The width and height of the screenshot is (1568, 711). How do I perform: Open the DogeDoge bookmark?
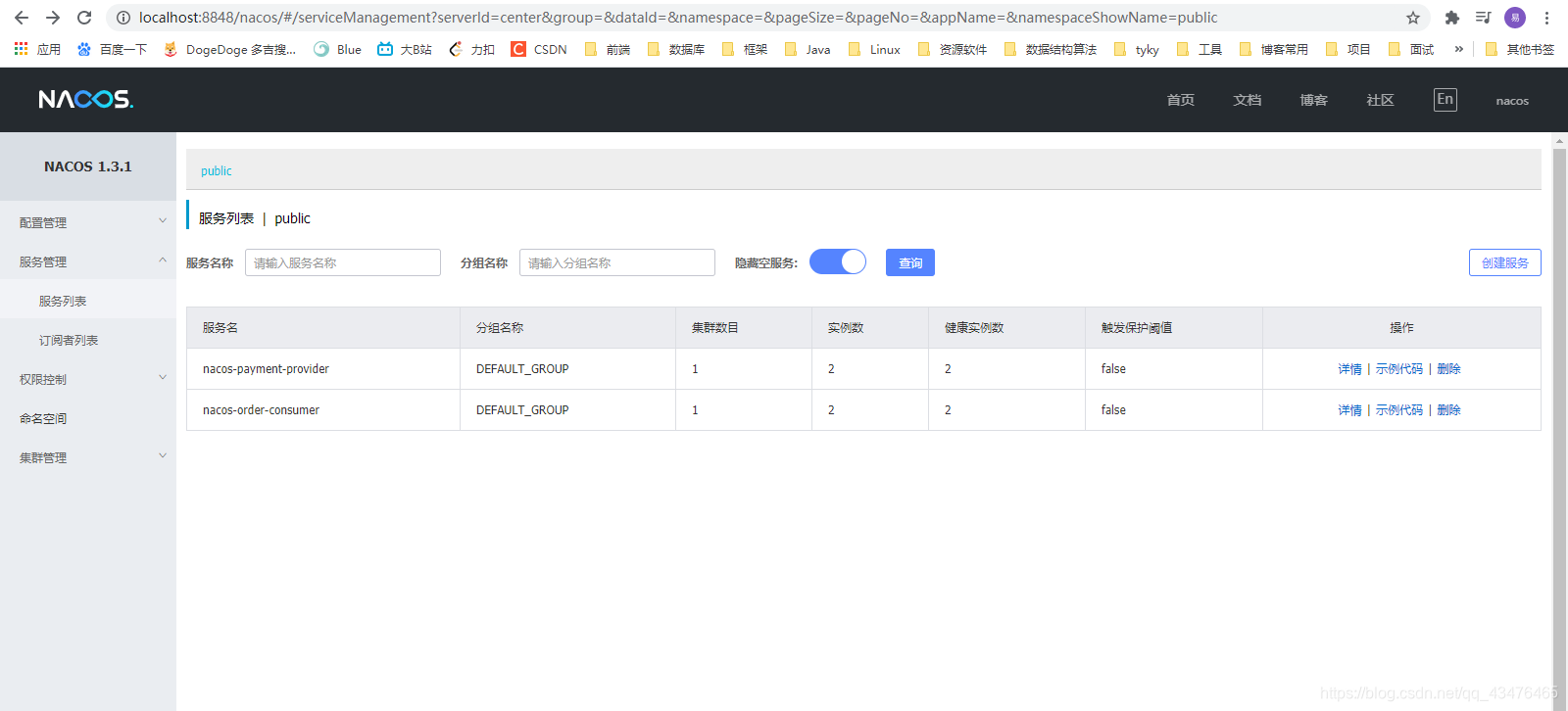point(229,49)
